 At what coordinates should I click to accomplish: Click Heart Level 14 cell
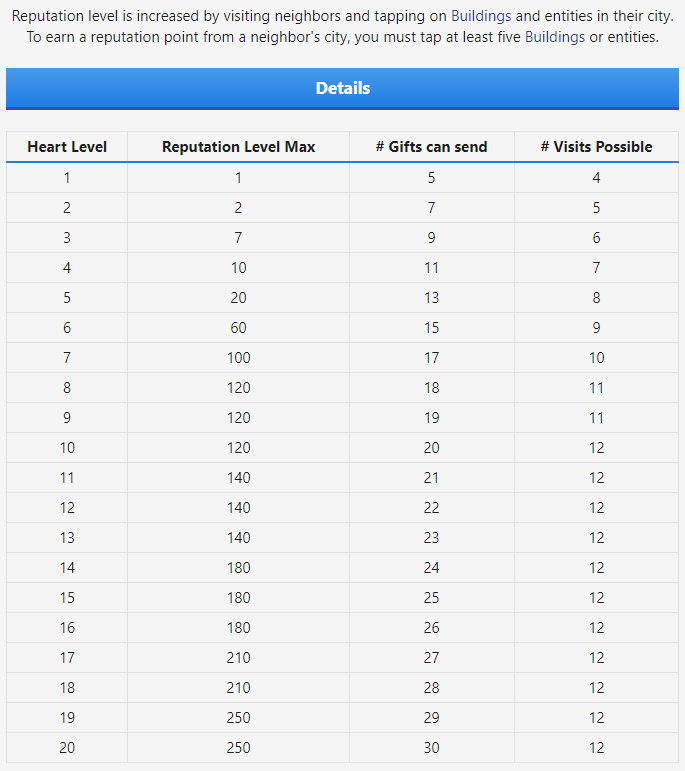click(x=67, y=567)
